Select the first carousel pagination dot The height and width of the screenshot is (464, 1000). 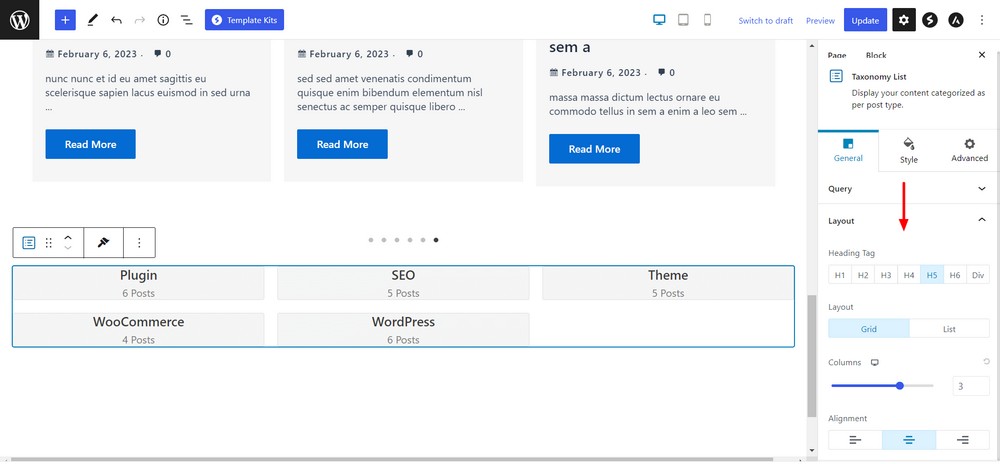(371, 240)
